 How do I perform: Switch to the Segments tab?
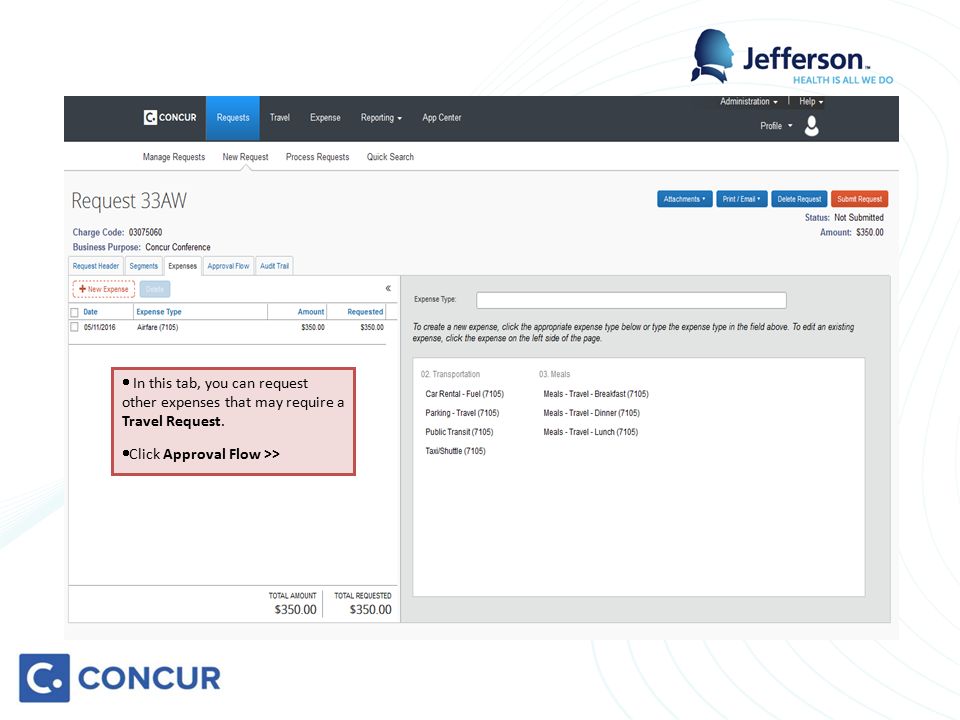(144, 266)
